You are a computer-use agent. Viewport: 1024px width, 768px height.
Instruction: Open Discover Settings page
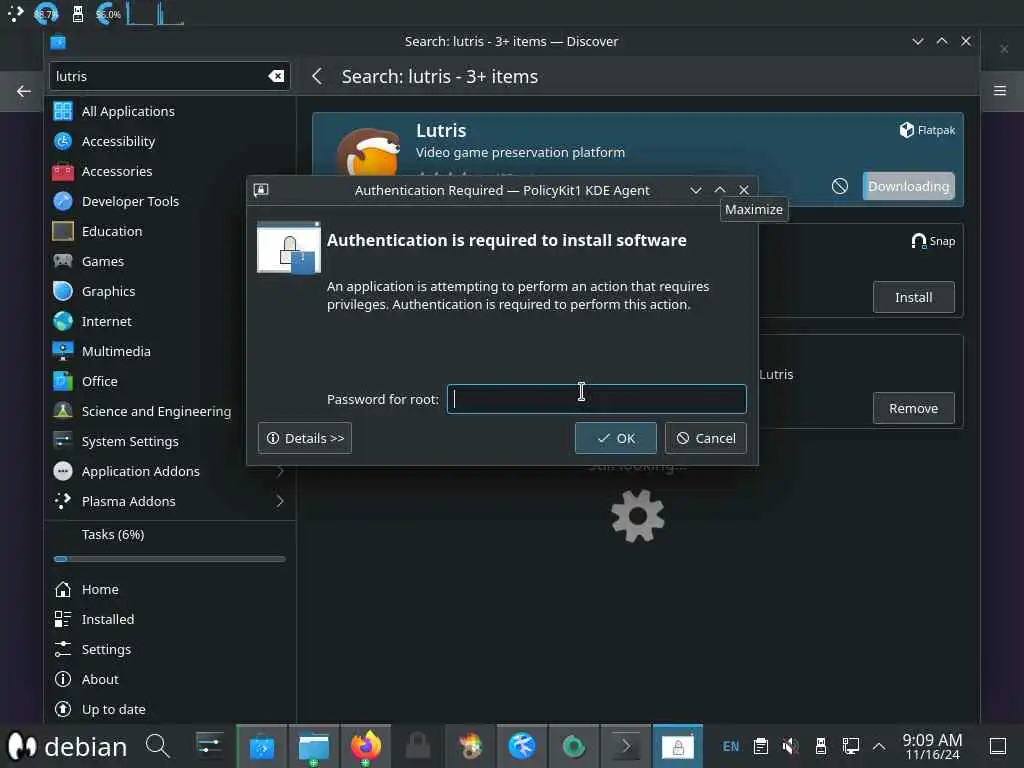(170, 650)
